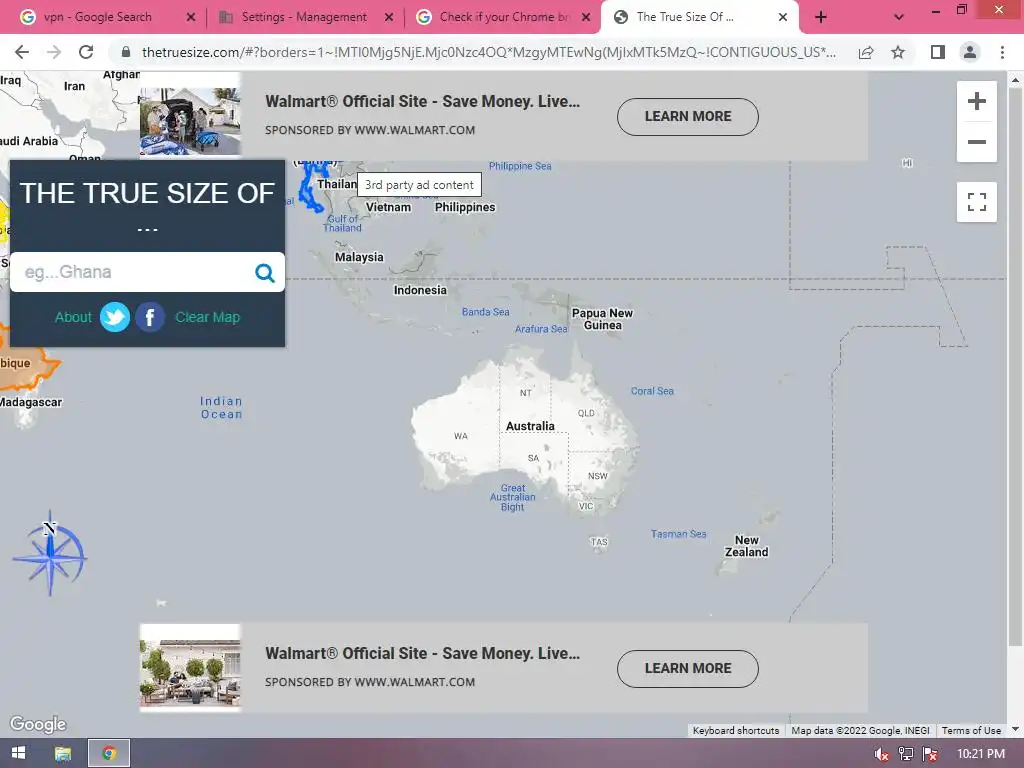Click the Philippines map label
The image size is (1024, 768).
coord(465,208)
